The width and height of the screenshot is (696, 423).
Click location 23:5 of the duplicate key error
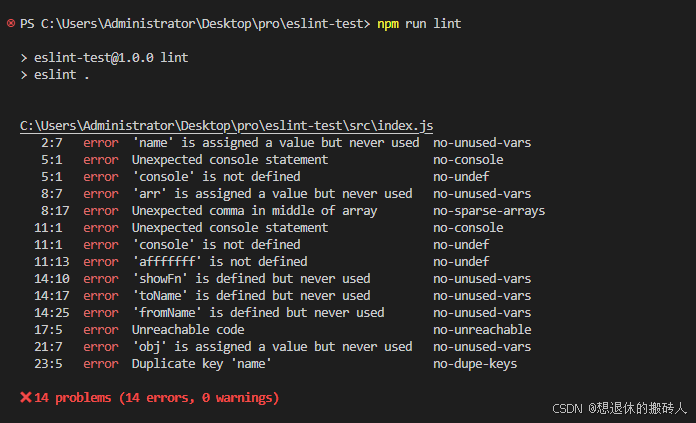(48, 364)
